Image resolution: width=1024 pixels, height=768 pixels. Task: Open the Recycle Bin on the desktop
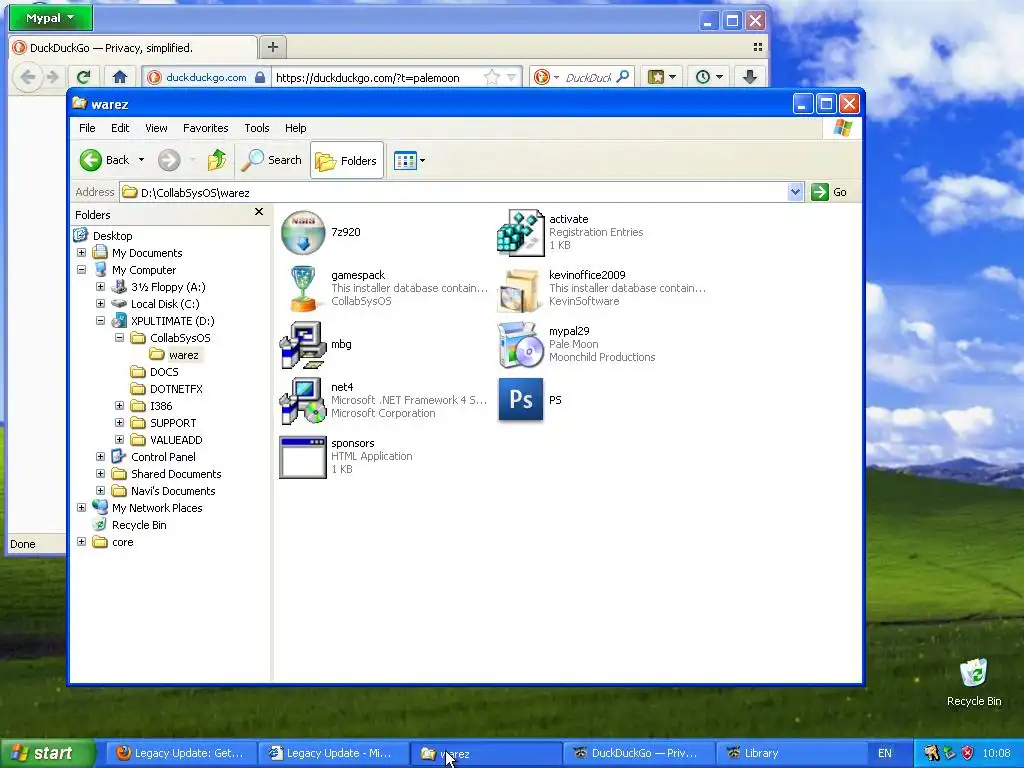pyautogui.click(x=974, y=682)
